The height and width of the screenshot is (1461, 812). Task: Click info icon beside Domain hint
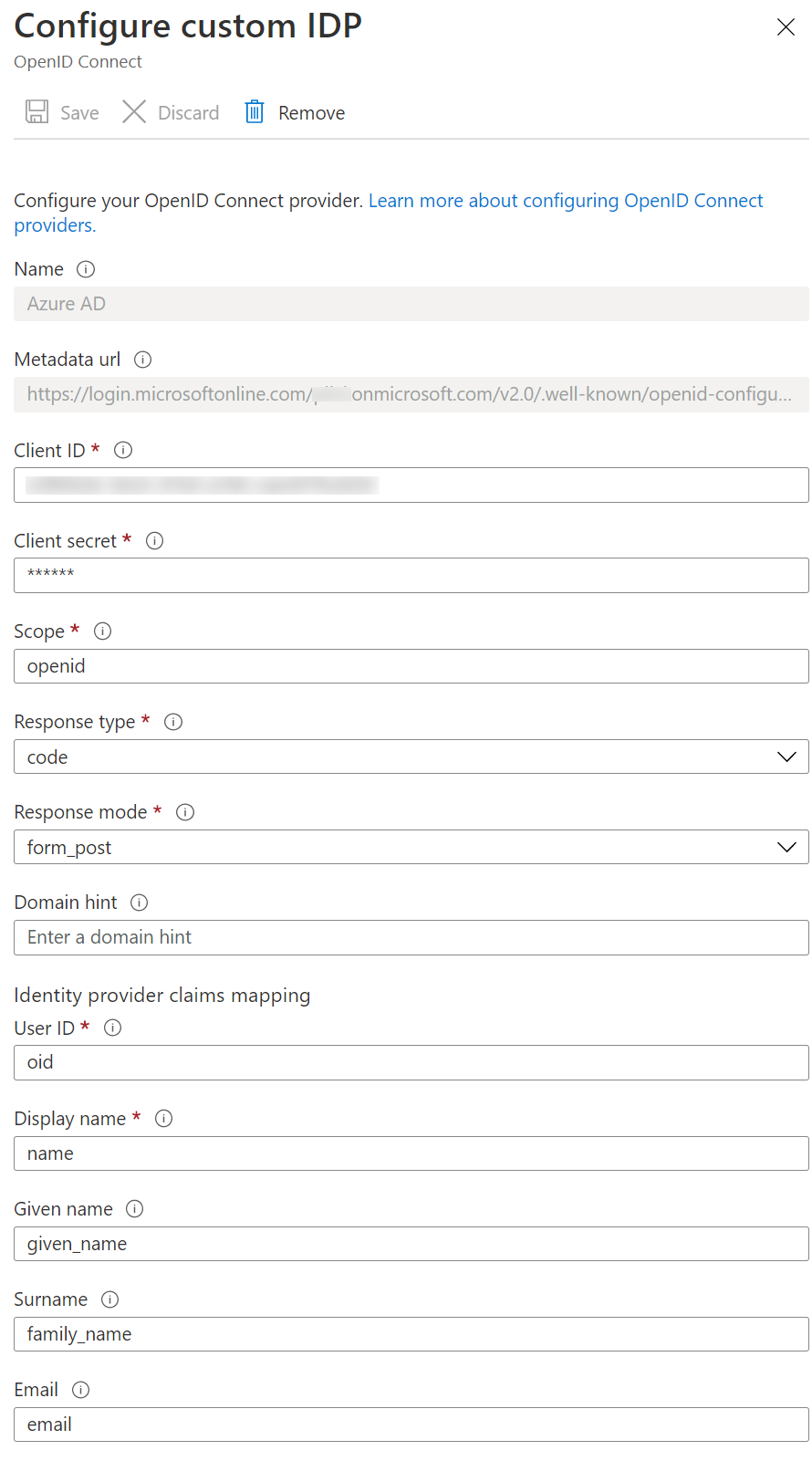(140, 903)
